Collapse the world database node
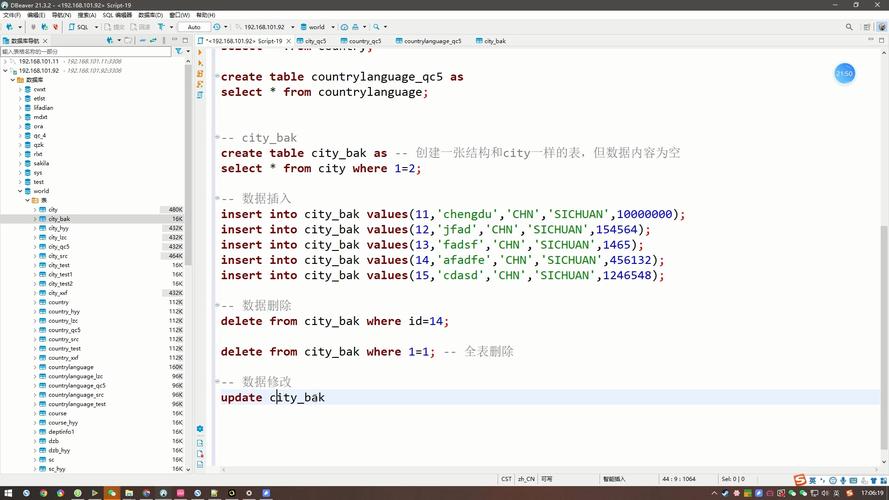Image resolution: width=889 pixels, height=500 pixels. tap(20, 191)
